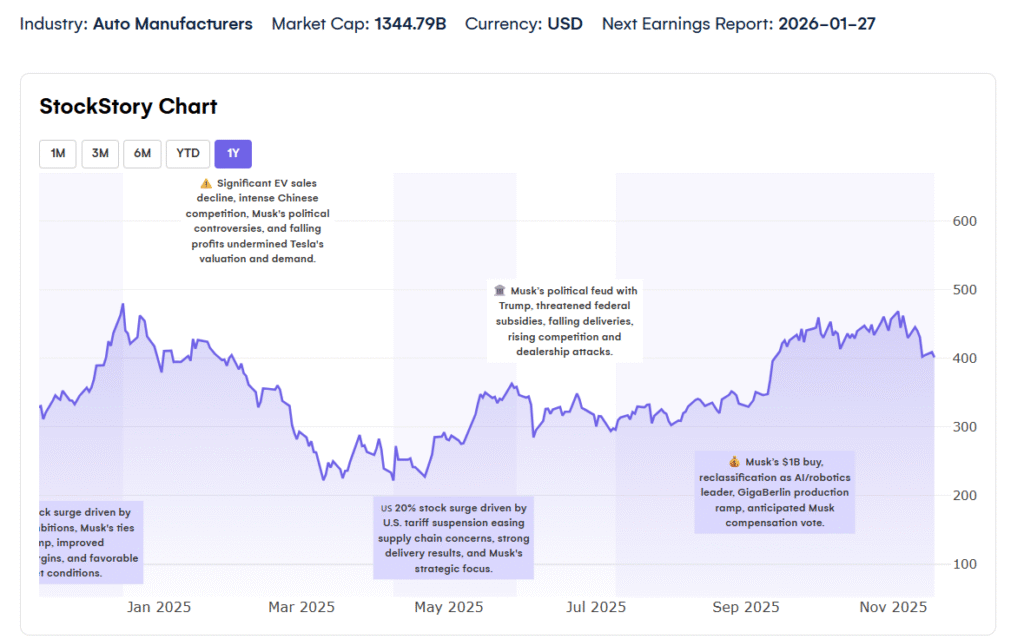Show the 6M chart period
This screenshot has width=1024, height=639.
coord(142,153)
